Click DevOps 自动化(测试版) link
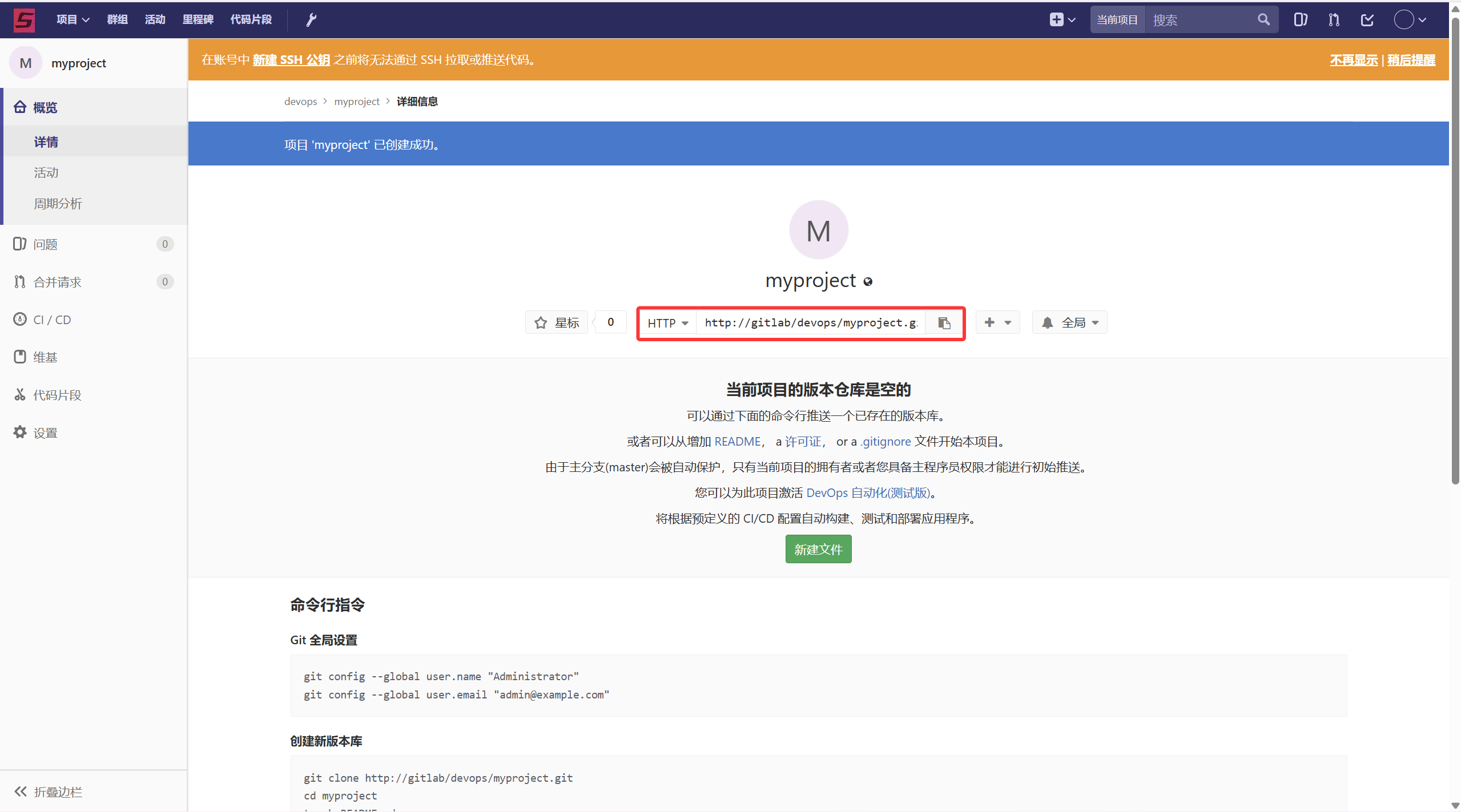1461x812 pixels. click(x=868, y=493)
